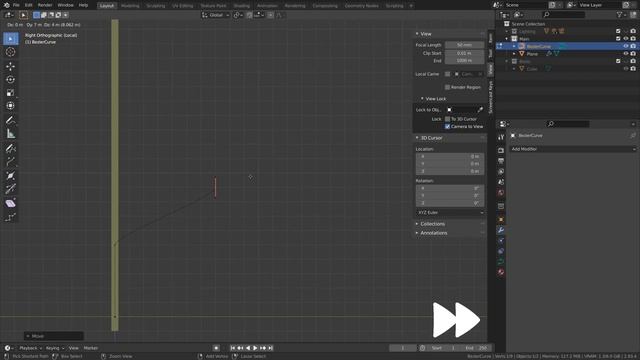Select the 3D Cursor tool
This screenshot has height=360, width=640.
pos(11,52)
